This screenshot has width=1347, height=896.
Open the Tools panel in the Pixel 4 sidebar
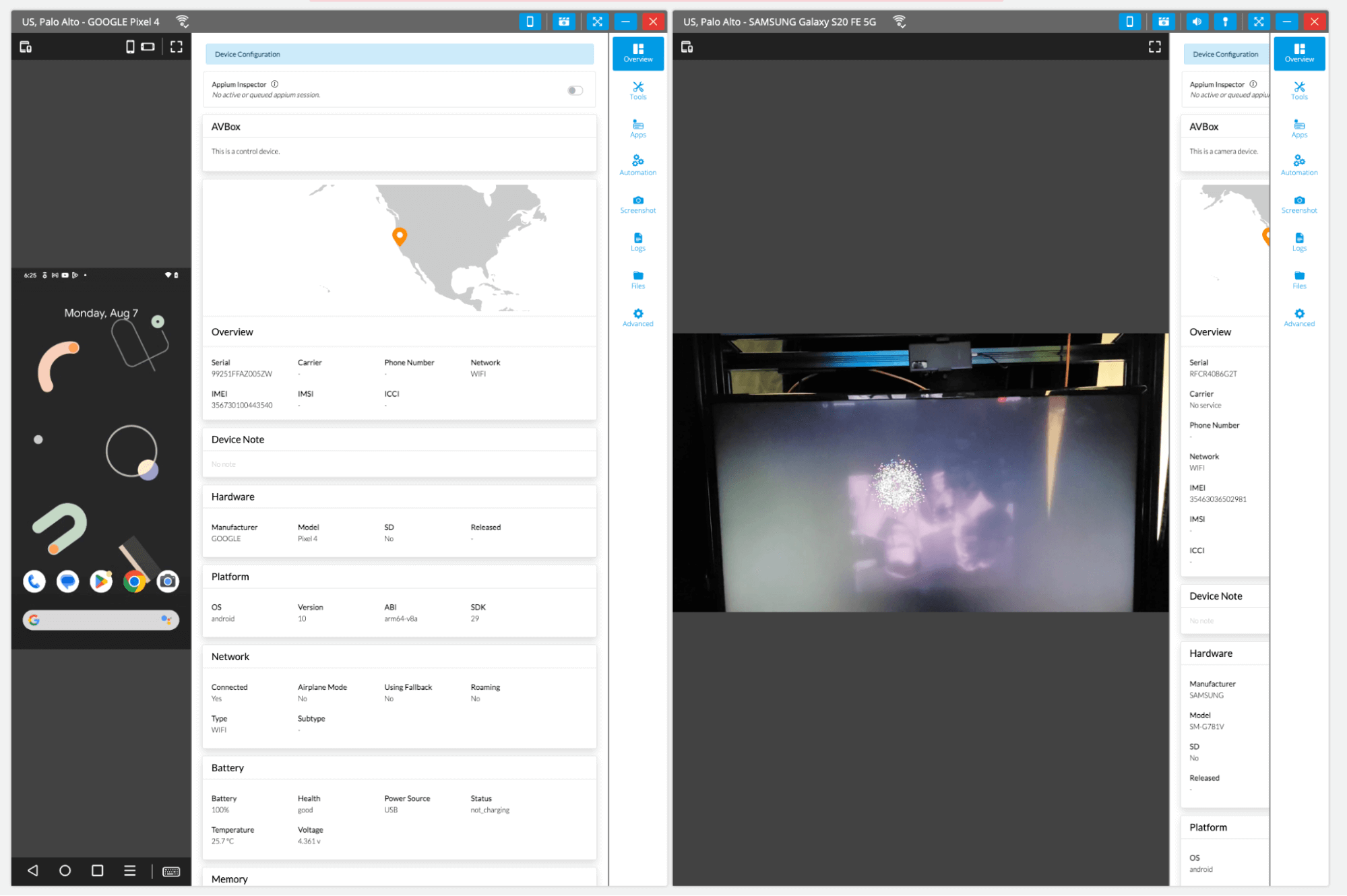pyautogui.click(x=637, y=91)
